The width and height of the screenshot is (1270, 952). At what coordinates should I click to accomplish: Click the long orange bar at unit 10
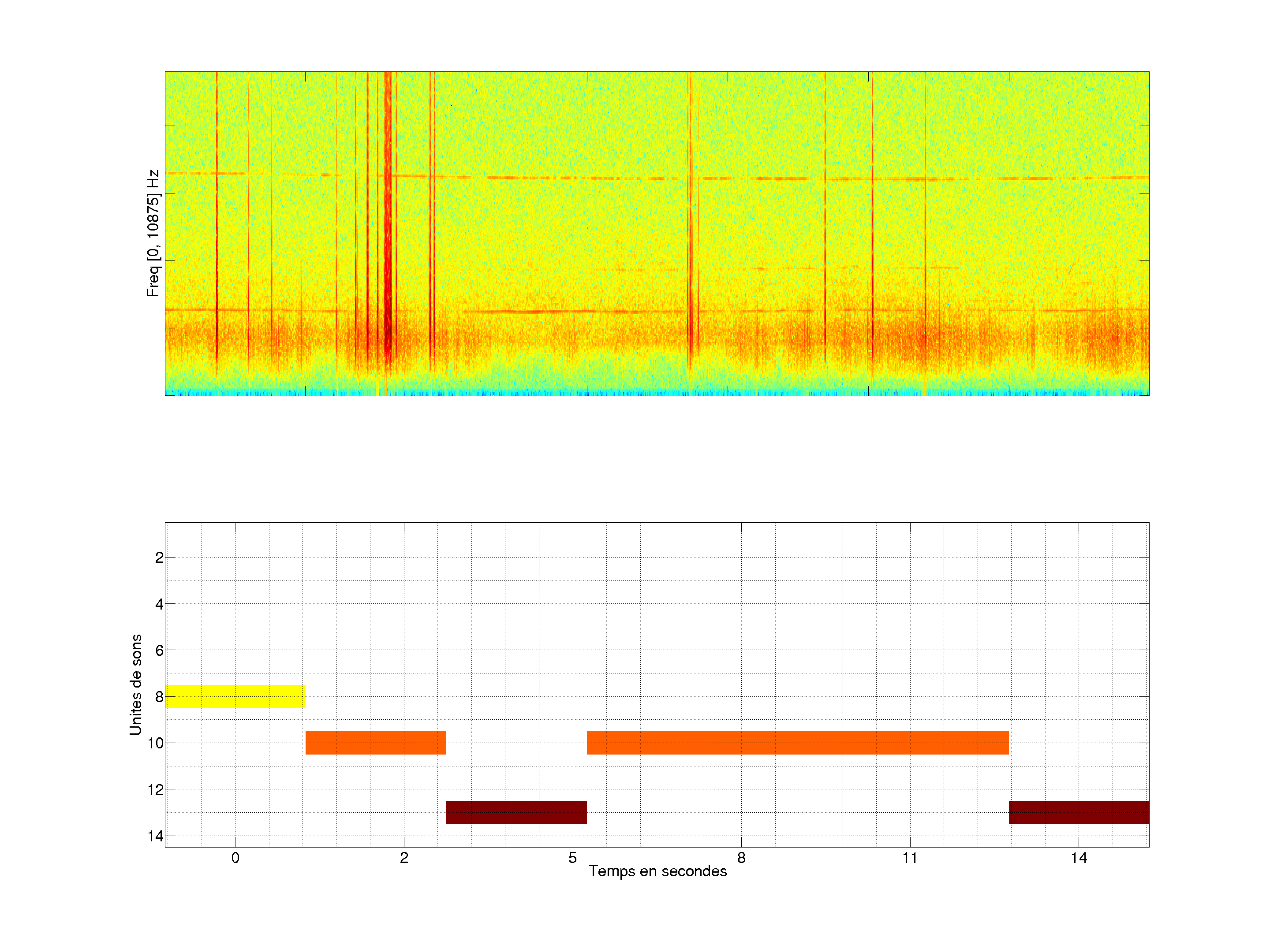[797, 743]
